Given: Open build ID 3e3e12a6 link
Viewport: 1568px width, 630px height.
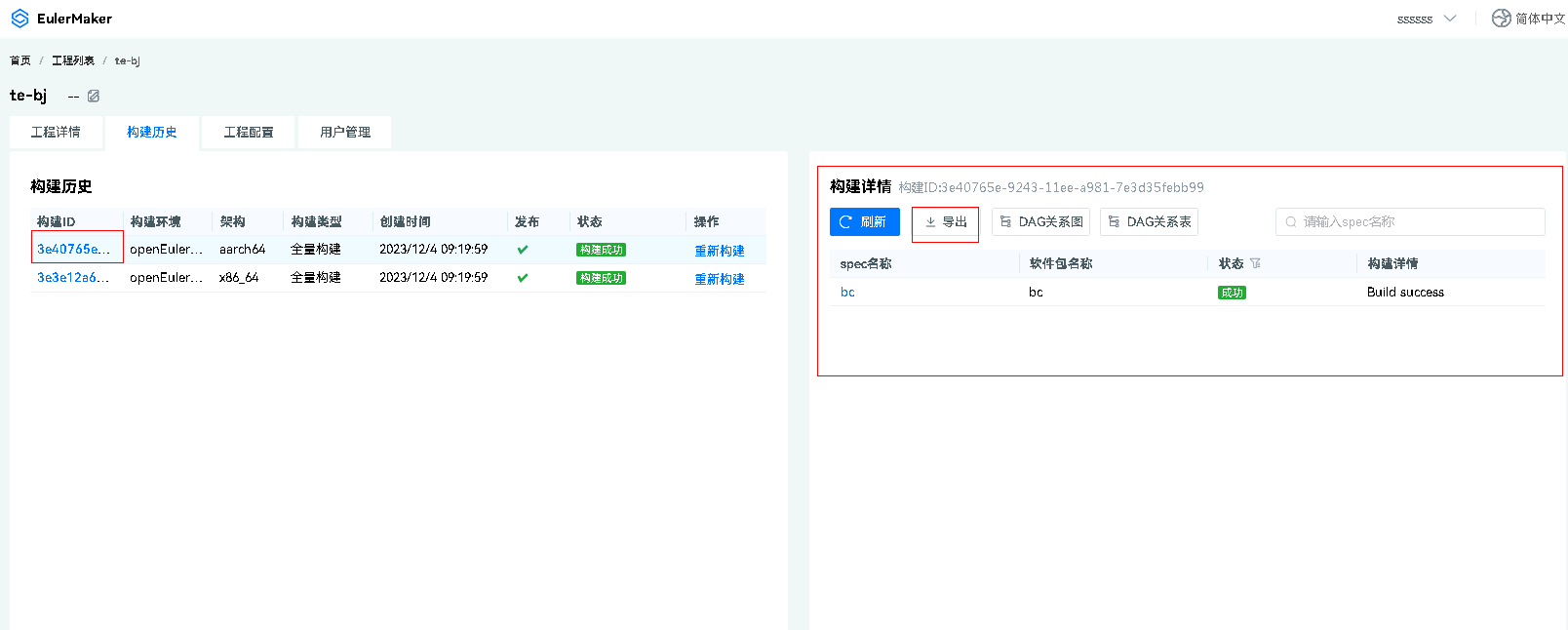Looking at the screenshot, I should pyautogui.click(x=73, y=278).
